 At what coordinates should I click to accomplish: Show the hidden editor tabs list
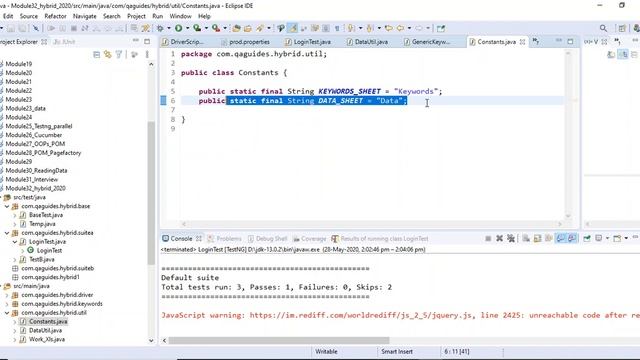click(x=536, y=42)
